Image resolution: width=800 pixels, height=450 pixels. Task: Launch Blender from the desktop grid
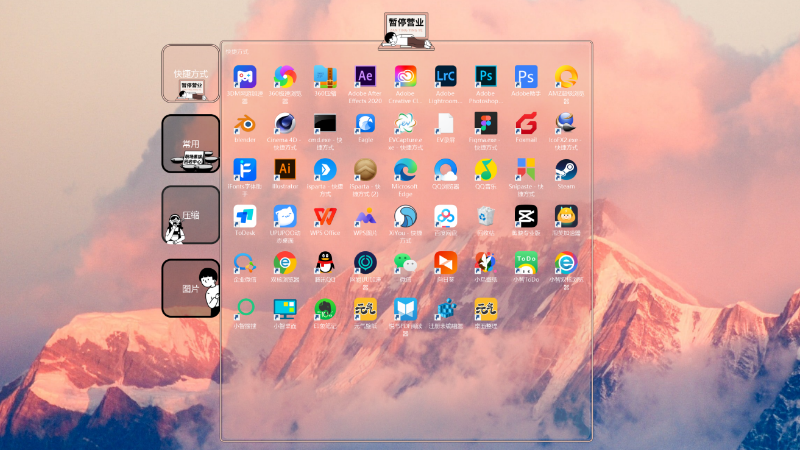pos(245,123)
